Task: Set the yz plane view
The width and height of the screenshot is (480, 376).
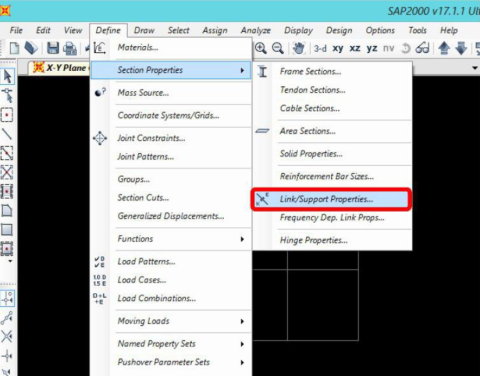Action: click(x=372, y=49)
